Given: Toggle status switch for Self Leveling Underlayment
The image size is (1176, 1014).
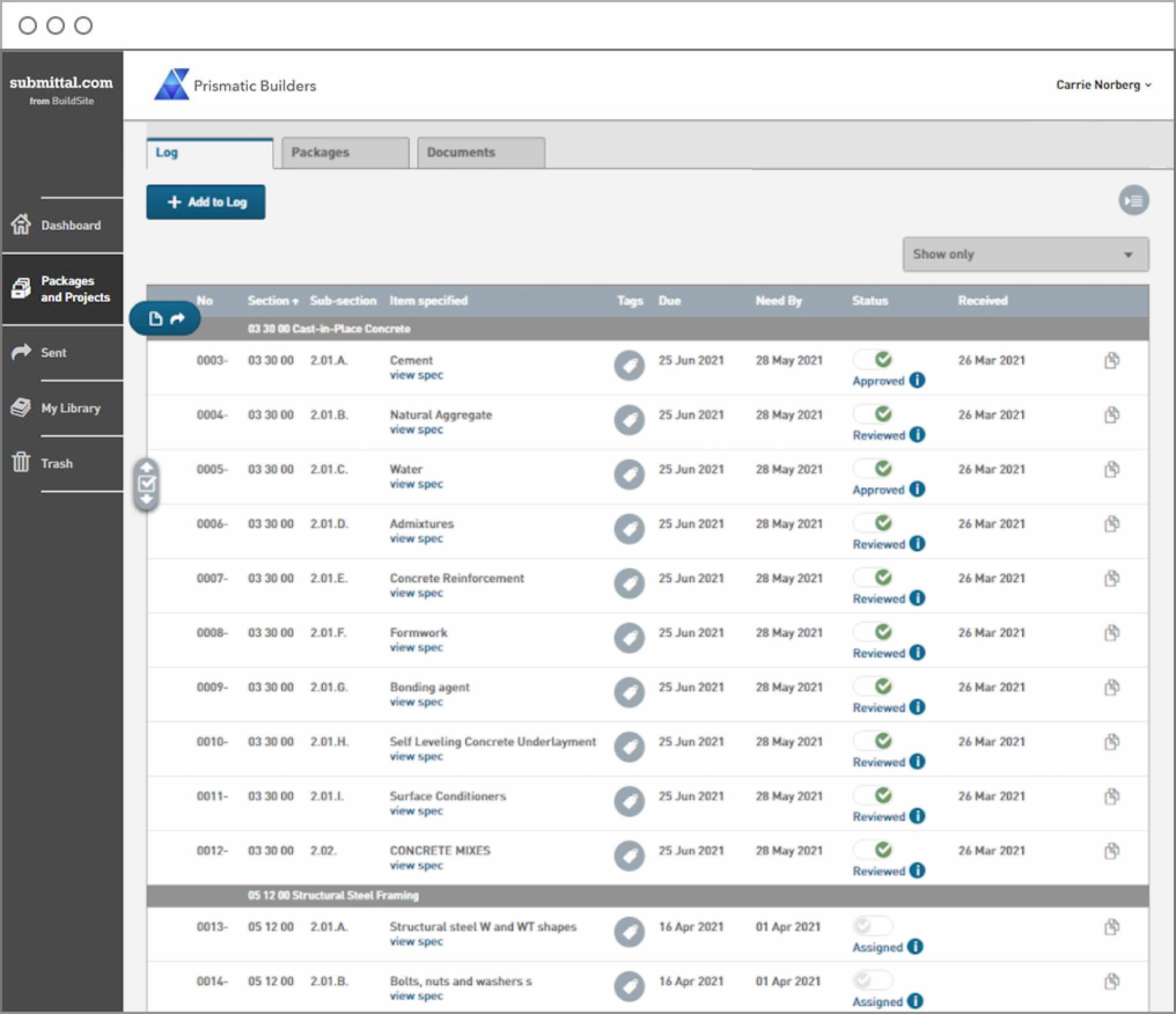Looking at the screenshot, I should click(x=873, y=741).
